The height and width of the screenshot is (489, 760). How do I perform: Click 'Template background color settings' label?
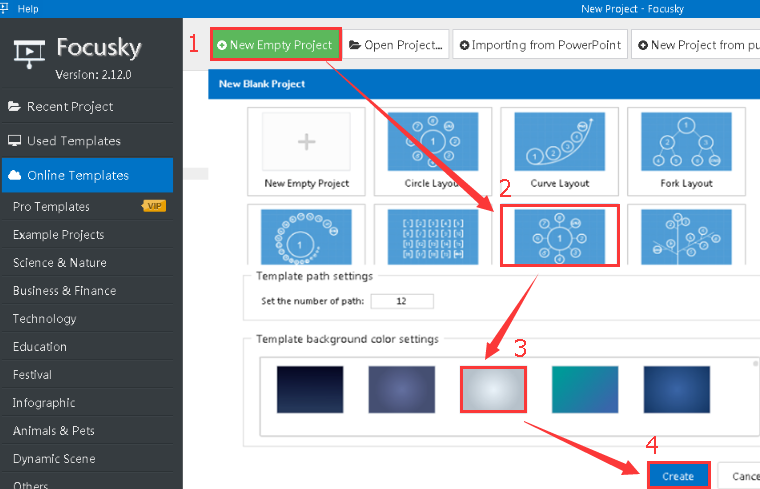347,339
